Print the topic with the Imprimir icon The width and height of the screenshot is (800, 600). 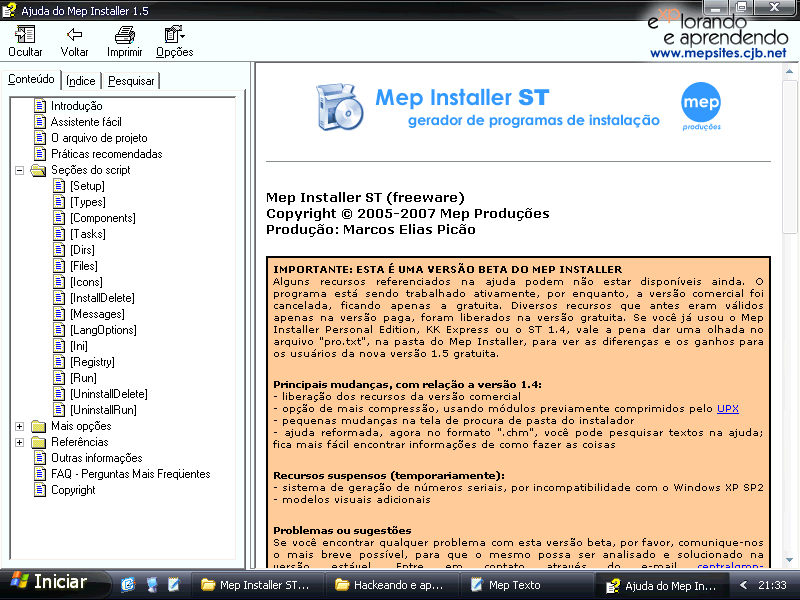[124, 35]
